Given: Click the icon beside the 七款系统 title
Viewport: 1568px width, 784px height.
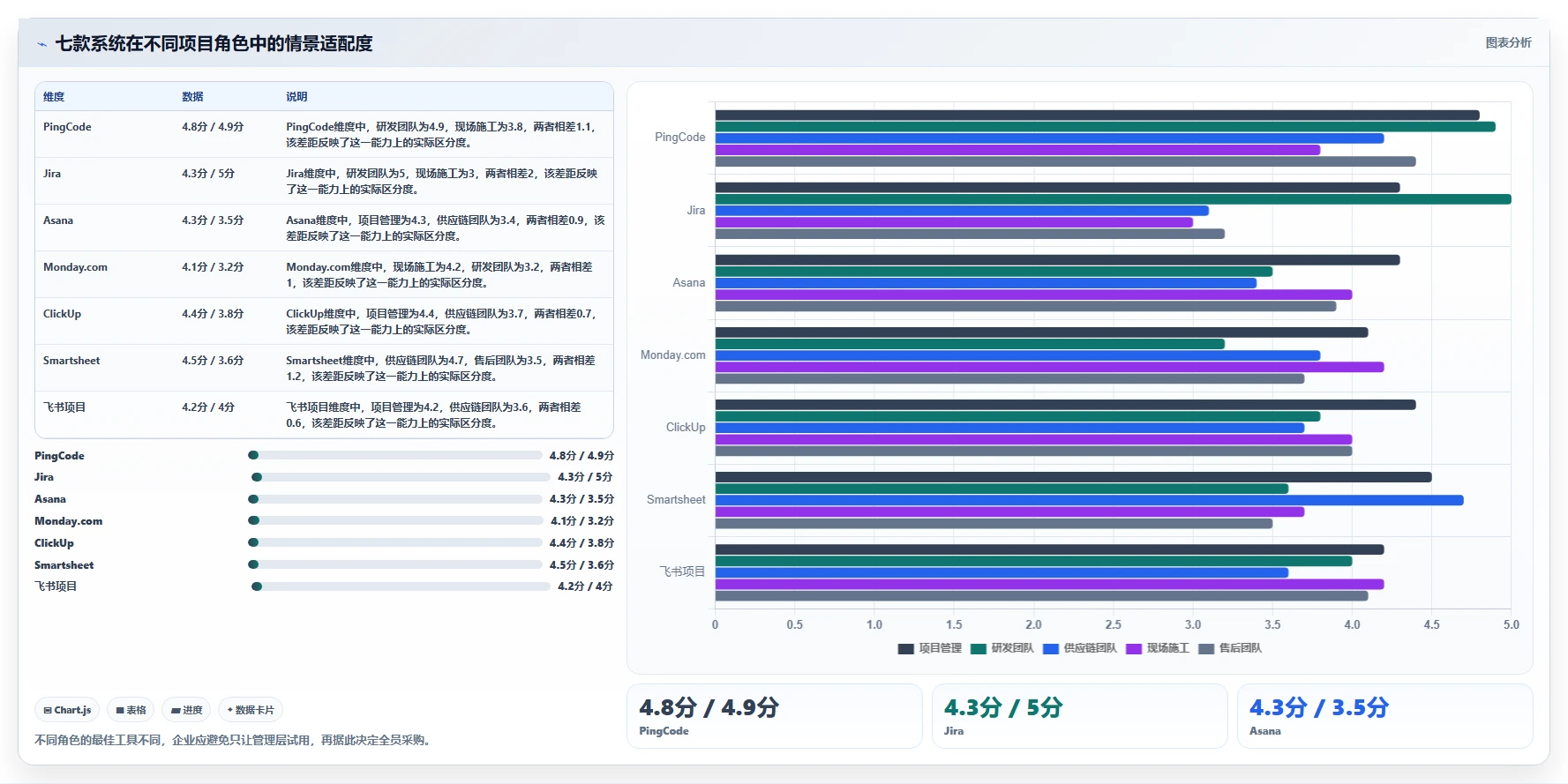Looking at the screenshot, I should [41, 44].
